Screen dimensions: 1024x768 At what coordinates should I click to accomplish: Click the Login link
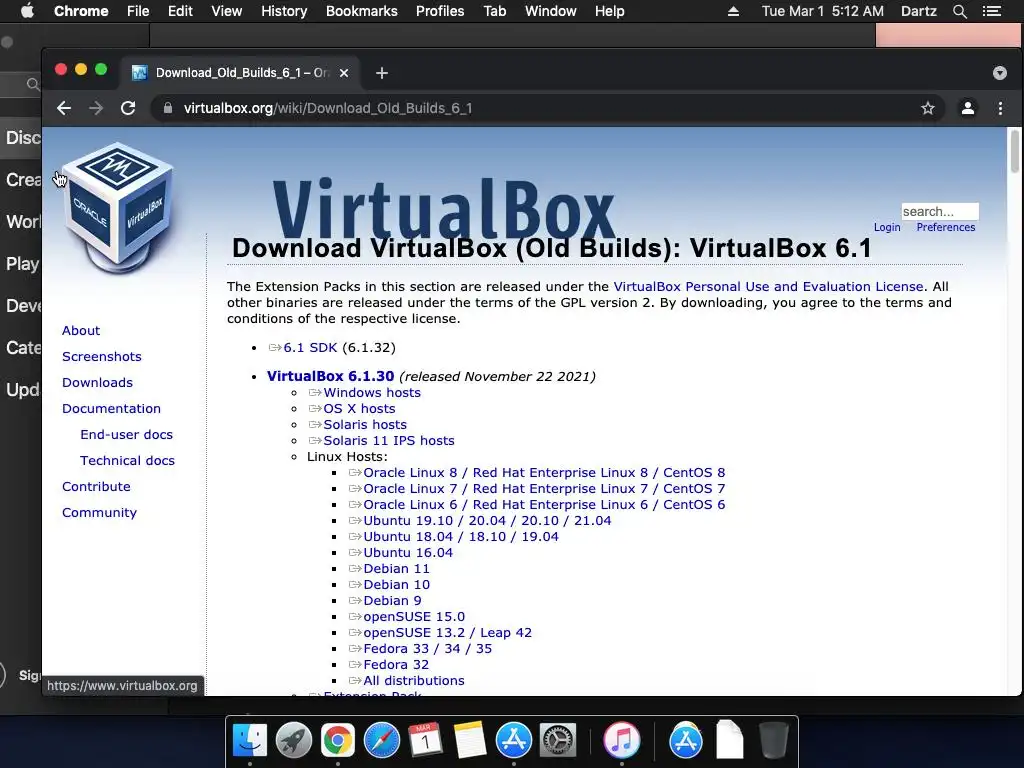coord(887,227)
